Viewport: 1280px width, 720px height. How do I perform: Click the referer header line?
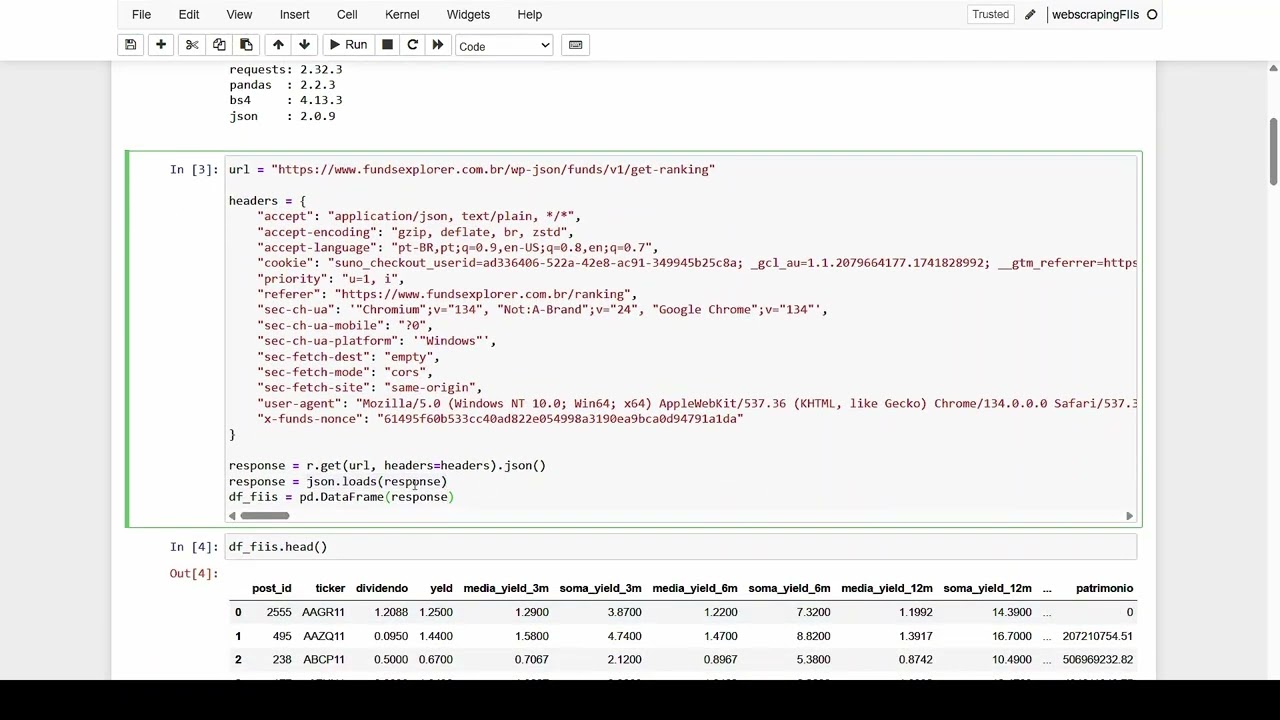[x=447, y=294]
